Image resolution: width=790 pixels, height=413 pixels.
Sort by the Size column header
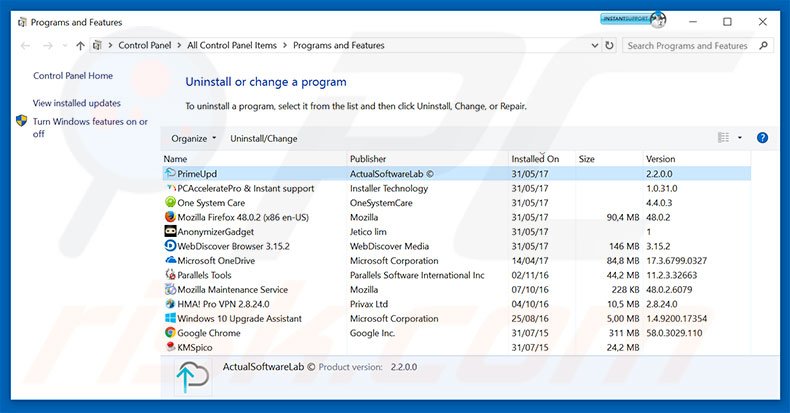[x=609, y=159]
